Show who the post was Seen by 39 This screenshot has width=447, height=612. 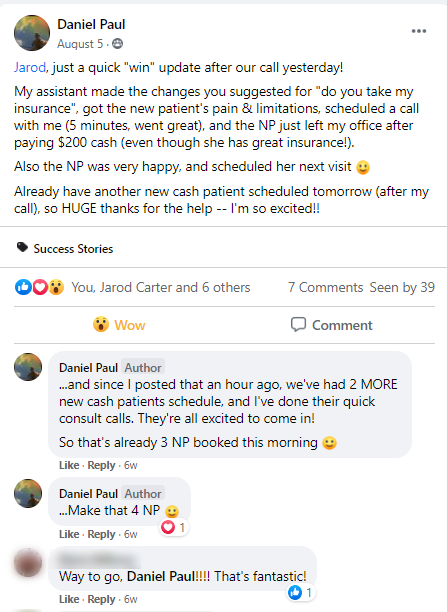click(x=402, y=287)
